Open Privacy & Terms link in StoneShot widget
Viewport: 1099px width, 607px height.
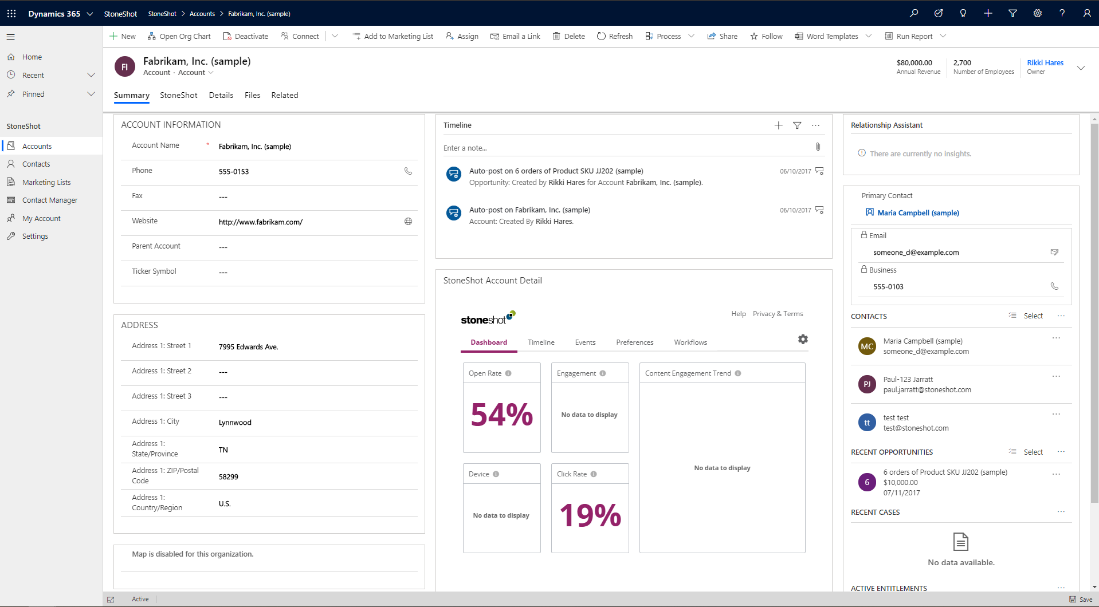[x=778, y=314]
